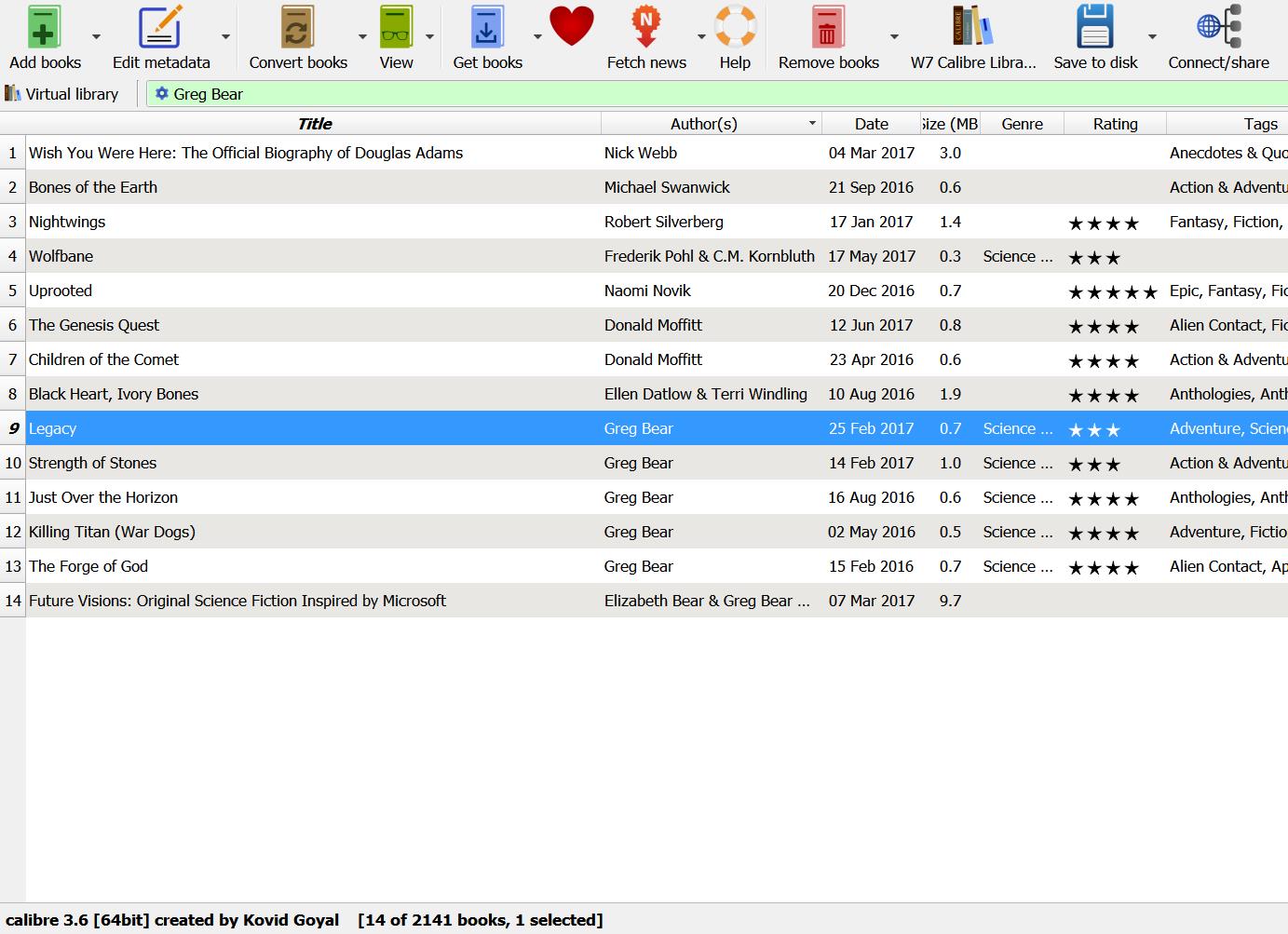Expand the Get books dropdown arrow

537,37
